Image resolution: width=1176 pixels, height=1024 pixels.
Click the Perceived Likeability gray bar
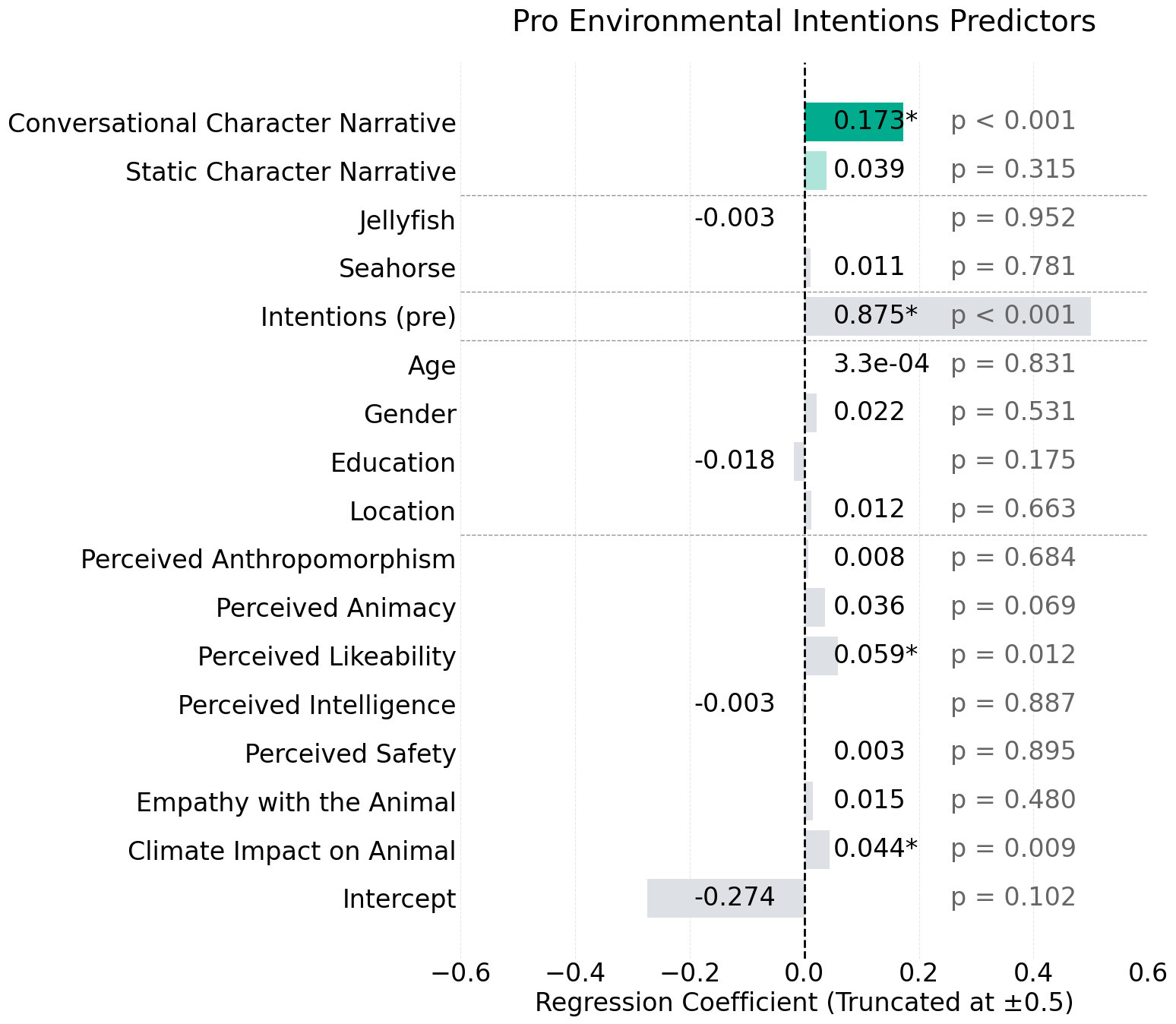click(821, 656)
